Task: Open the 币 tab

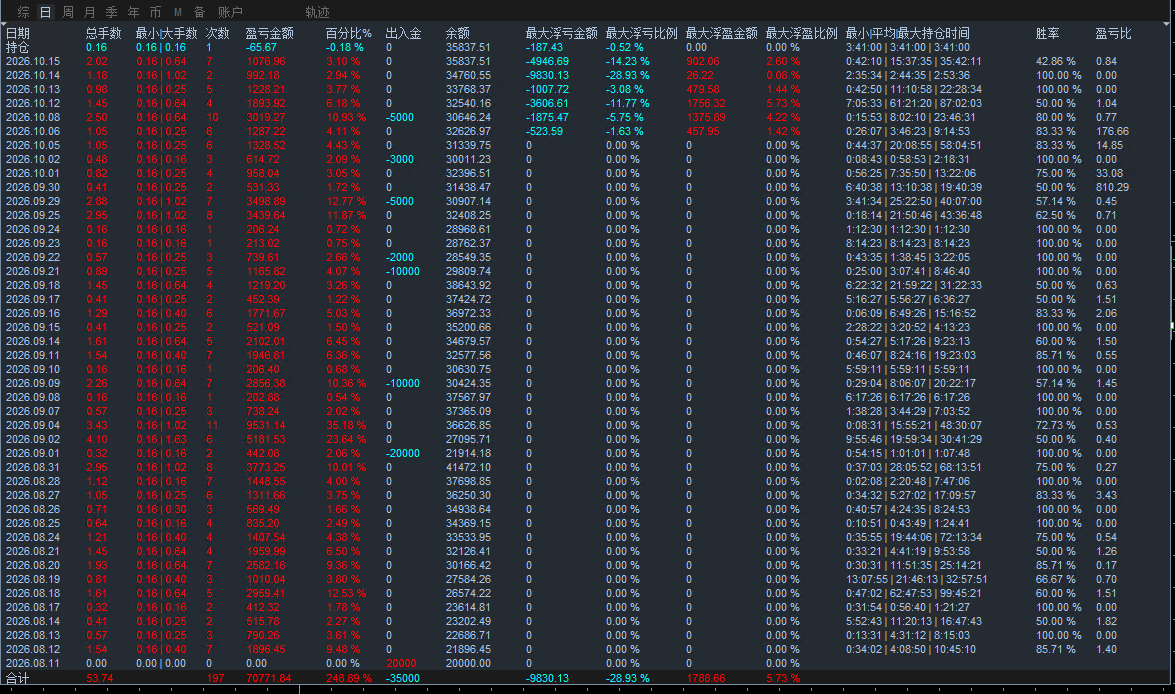Action: 156,12
